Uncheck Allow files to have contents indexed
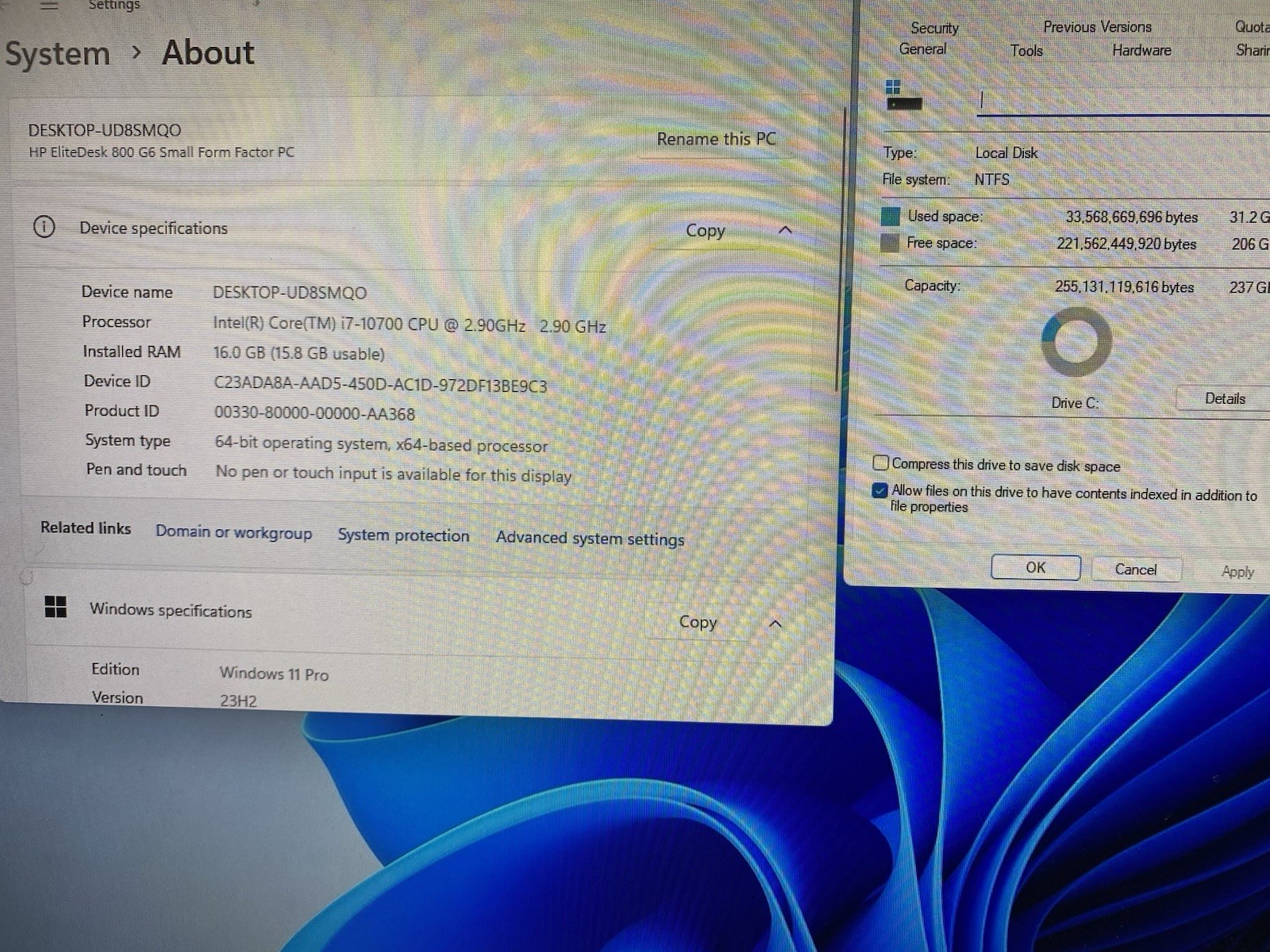This screenshot has width=1270, height=952. [879, 490]
